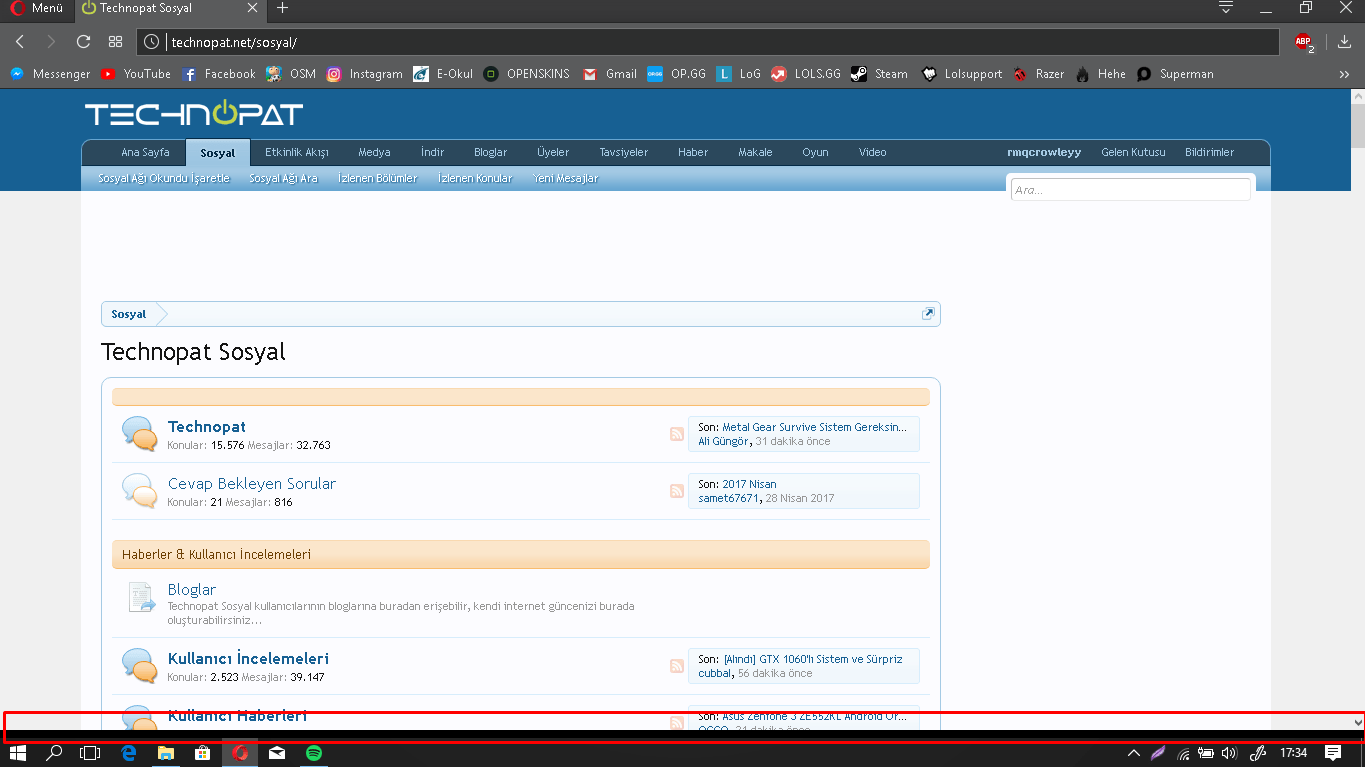Open the tab menu icon in title bar
Screen dimensions: 1365x767
click(x=1226, y=8)
